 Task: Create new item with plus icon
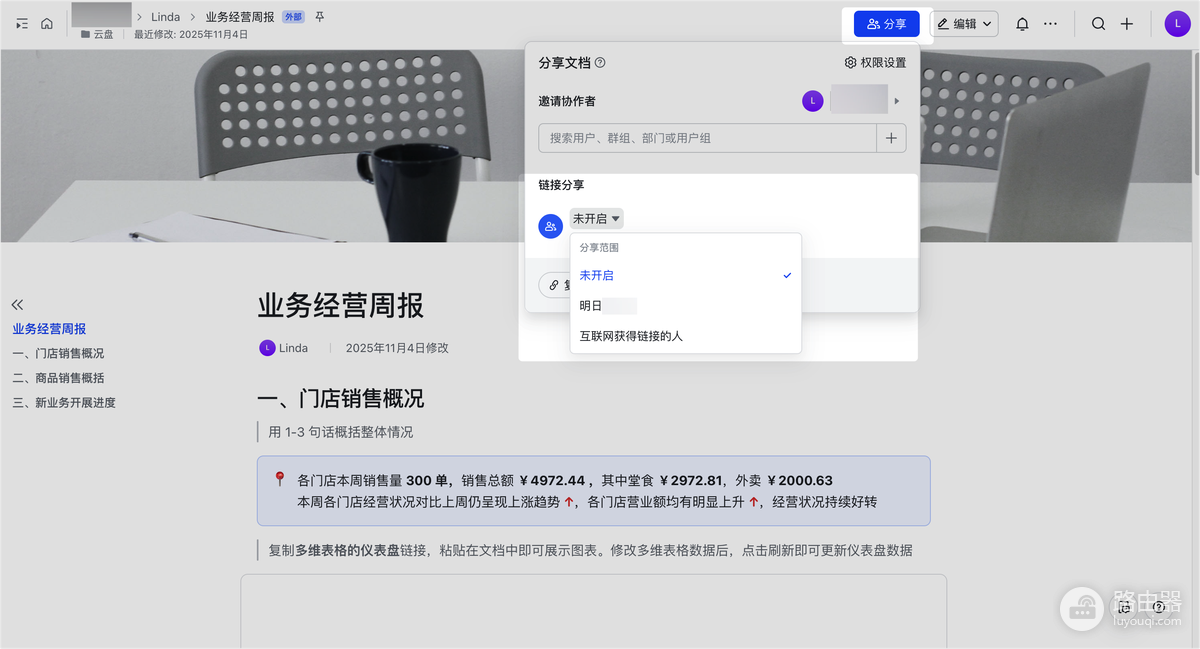tap(1127, 24)
